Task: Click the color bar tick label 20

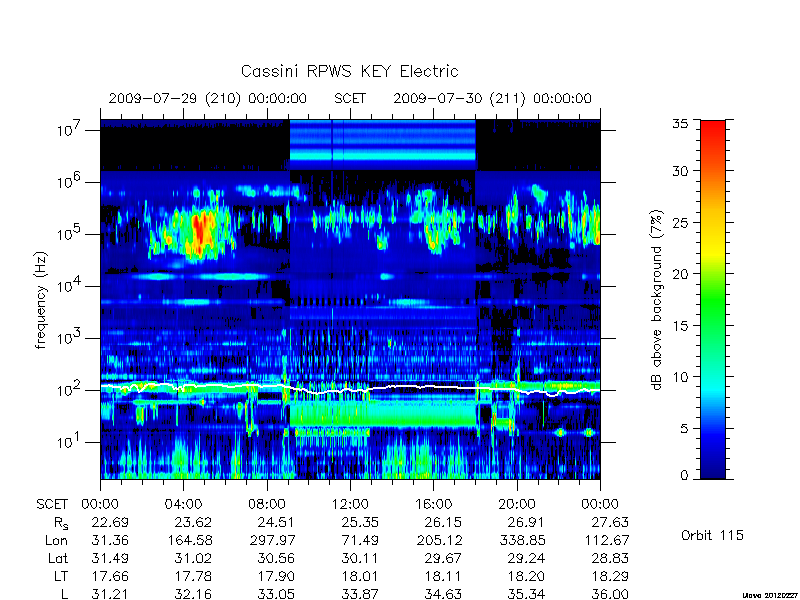Action: click(680, 273)
